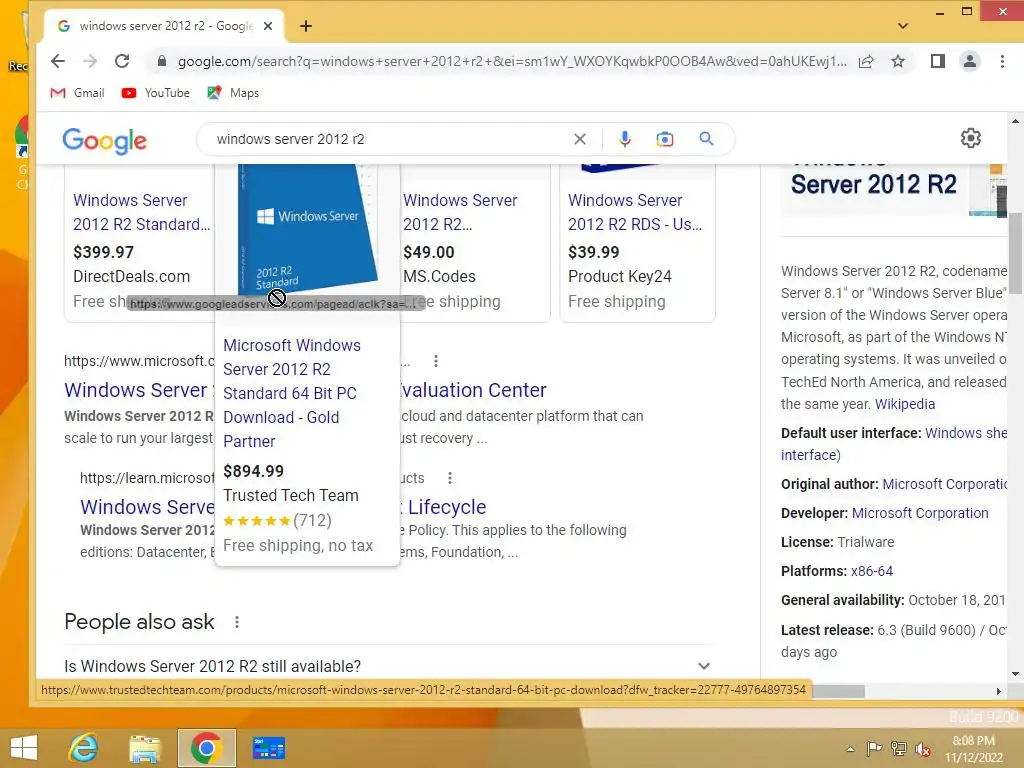Open Microsoft Windows Server Standard 64 Bit link
Image resolution: width=1024 pixels, height=768 pixels.
(292, 393)
